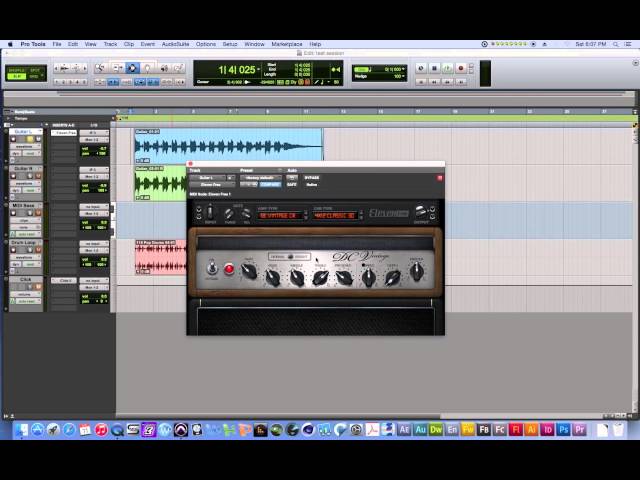Mute the Drum Loop track
640x480 pixels.
[x=38, y=250]
